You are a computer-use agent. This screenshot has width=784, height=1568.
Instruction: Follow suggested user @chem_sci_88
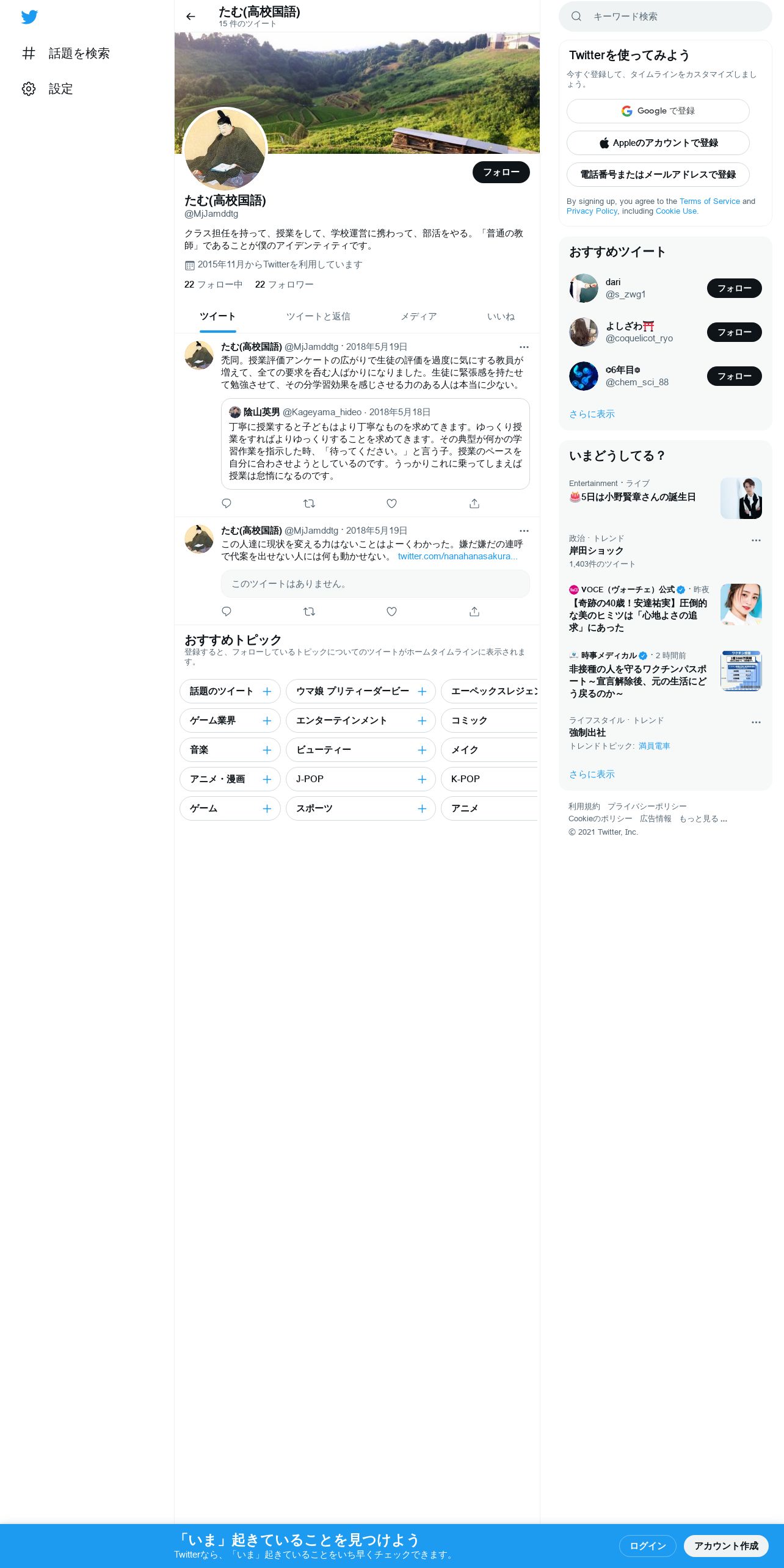click(x=735, y=376)
